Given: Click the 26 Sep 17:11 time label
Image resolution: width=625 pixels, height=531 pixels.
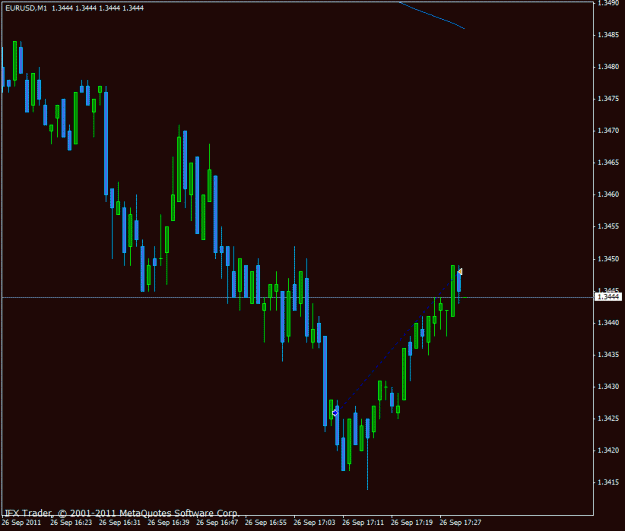Looking at the screenshot, I should (363, 522).
